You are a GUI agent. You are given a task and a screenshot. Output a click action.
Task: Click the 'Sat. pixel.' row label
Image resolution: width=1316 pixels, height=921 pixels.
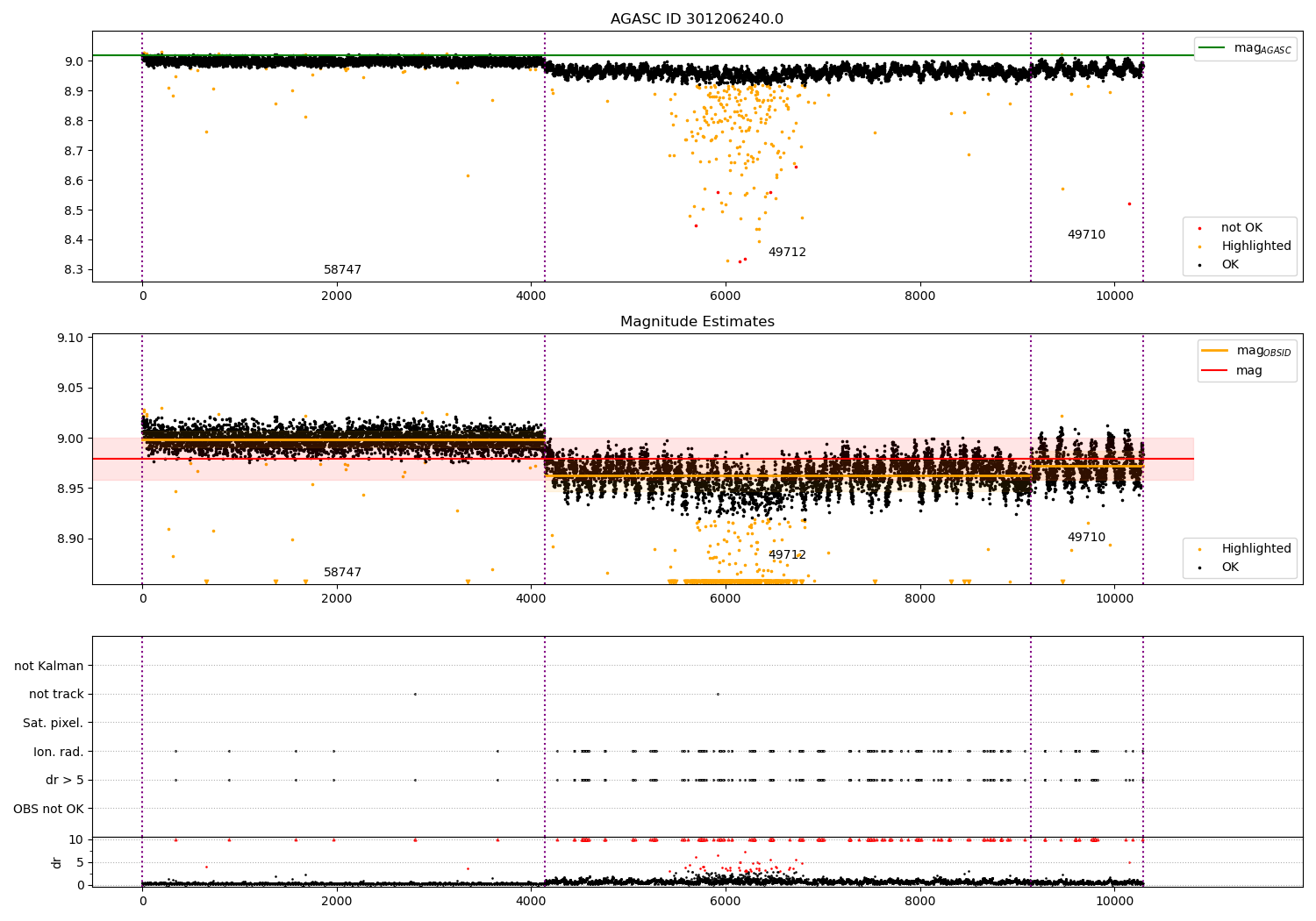click(53, 724)
